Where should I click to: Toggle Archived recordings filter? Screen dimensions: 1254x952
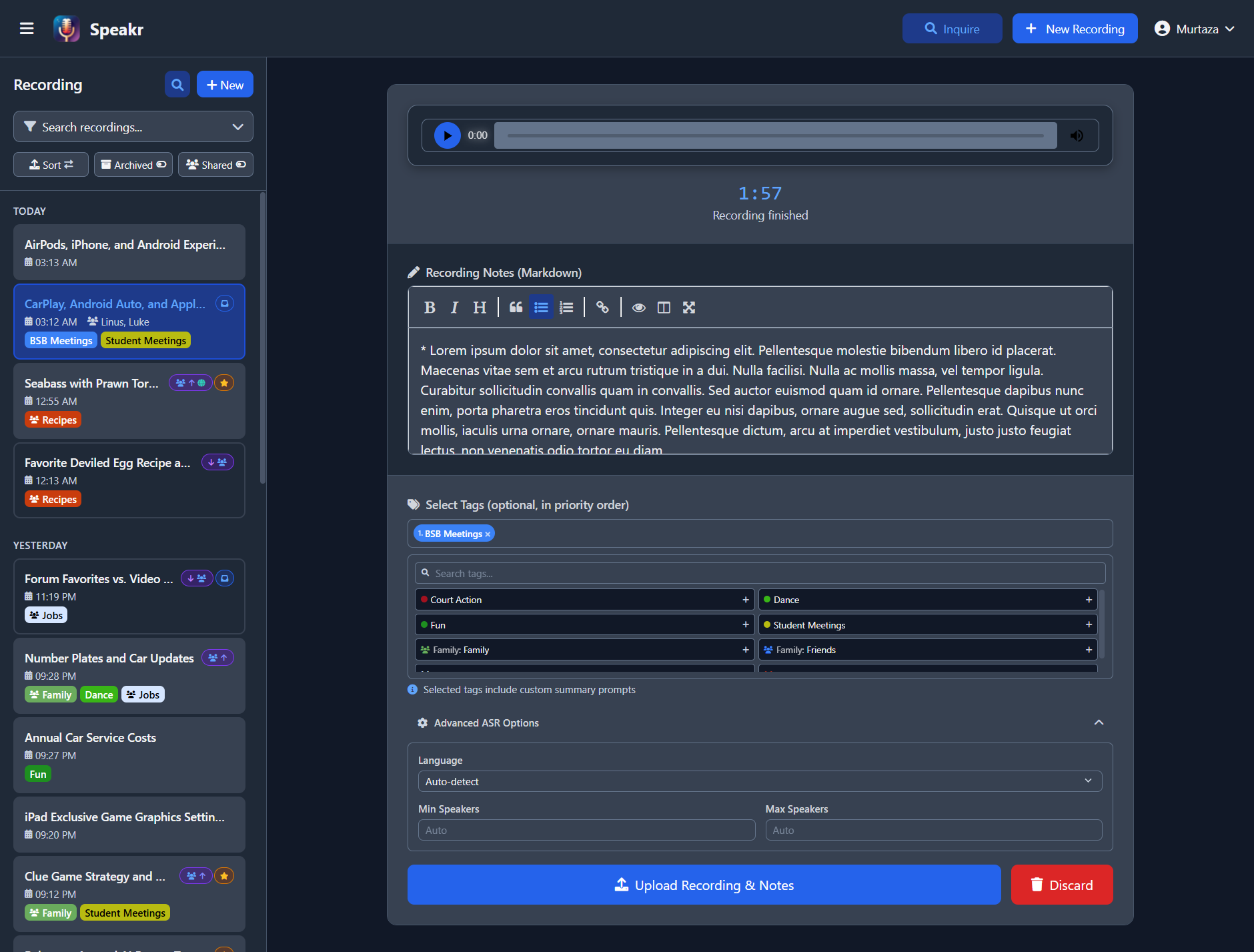point(133,165)
